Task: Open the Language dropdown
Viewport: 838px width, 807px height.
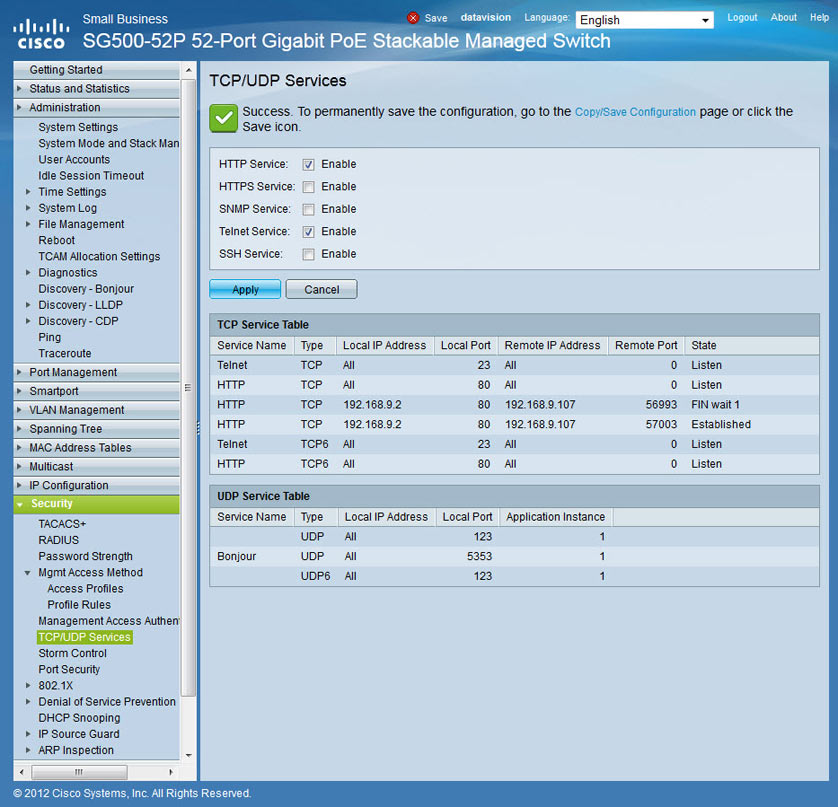Action: tap(645, 20)
